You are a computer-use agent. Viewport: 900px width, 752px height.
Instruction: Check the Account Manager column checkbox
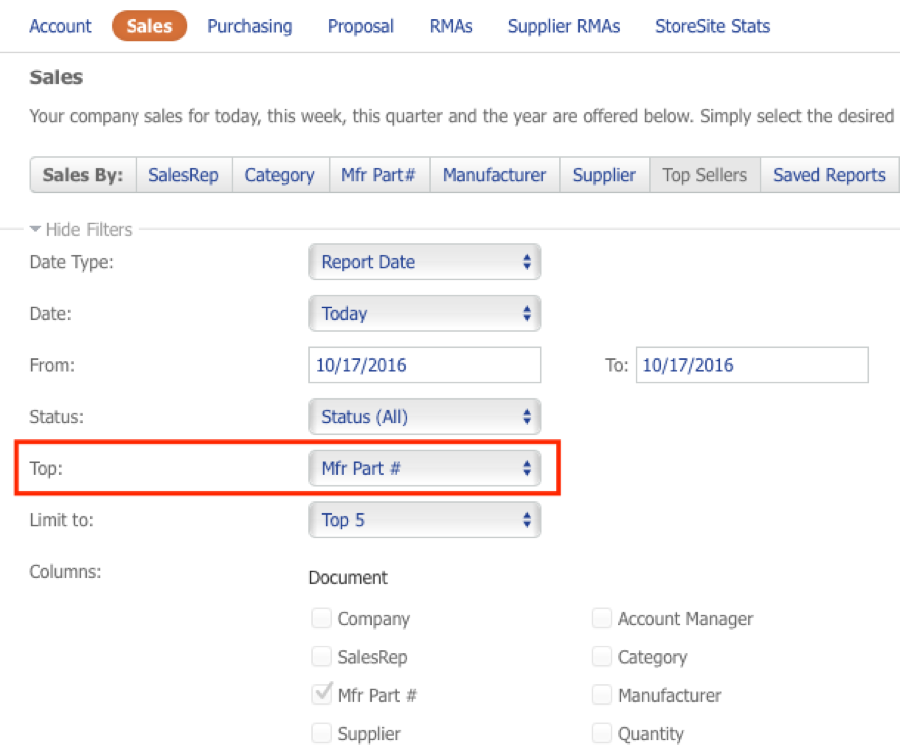click(601, 619)
